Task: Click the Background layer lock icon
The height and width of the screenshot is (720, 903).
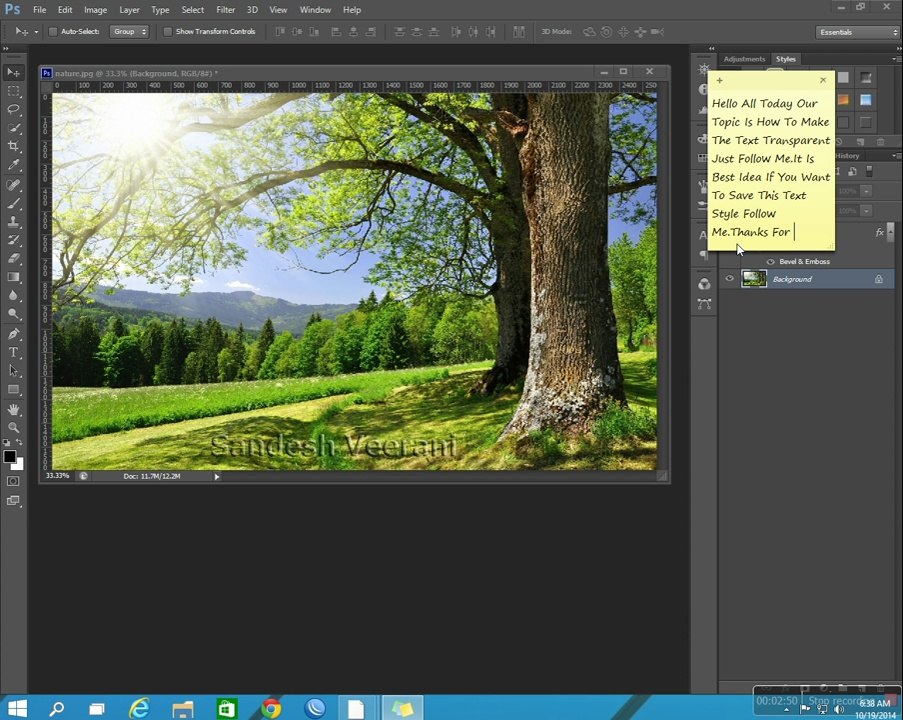Action: point(879,279)
